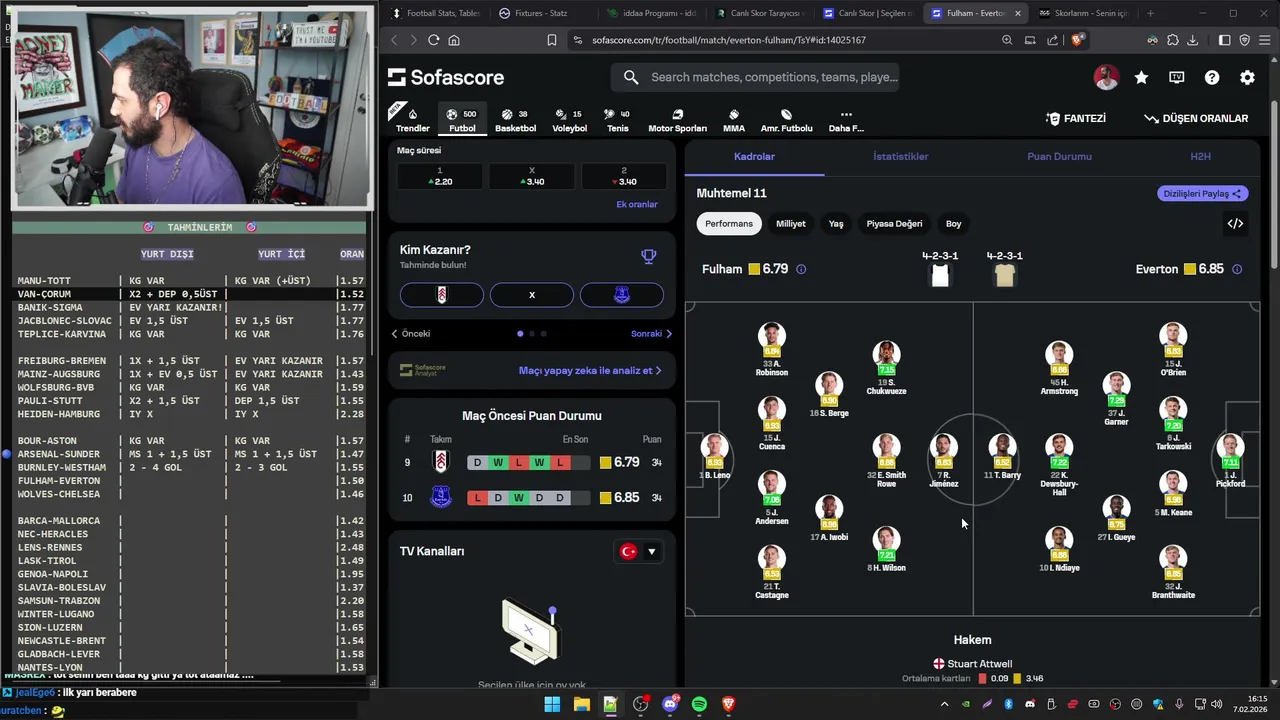Open Spotify from the taskbar
Screen dimensions: 1280x720
(x=699, y=704)
